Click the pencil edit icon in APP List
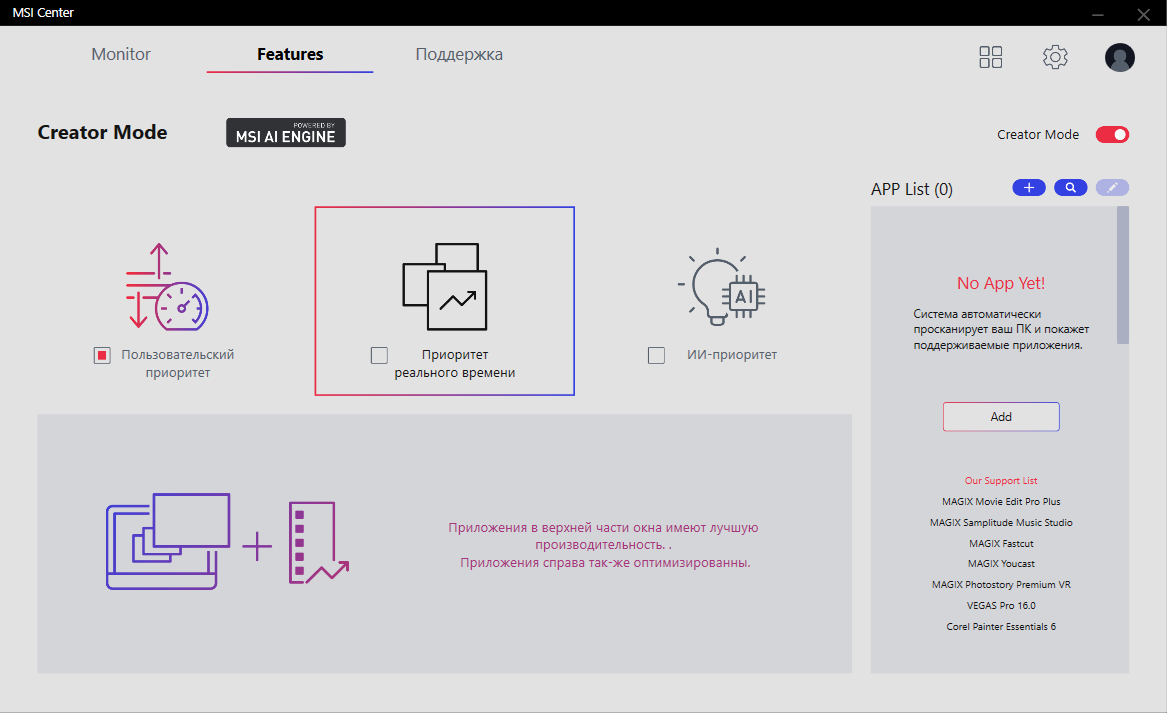The image size is (1167, 713). point(1112,188)
